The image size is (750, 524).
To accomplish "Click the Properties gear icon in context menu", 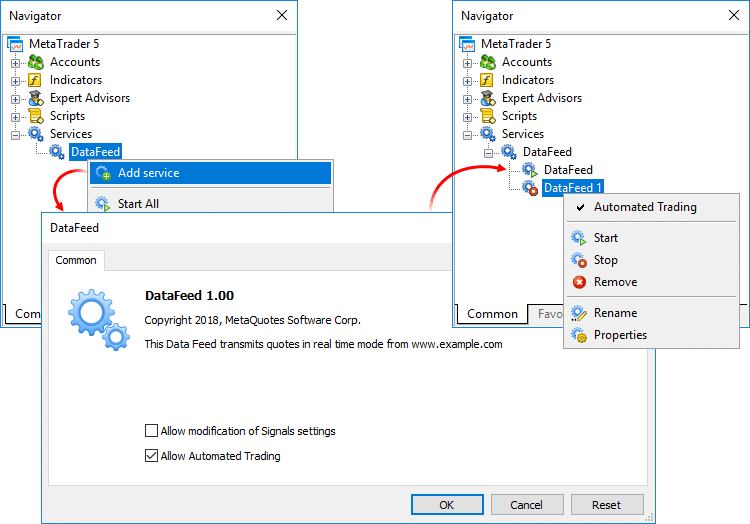I will coord(579,335).
